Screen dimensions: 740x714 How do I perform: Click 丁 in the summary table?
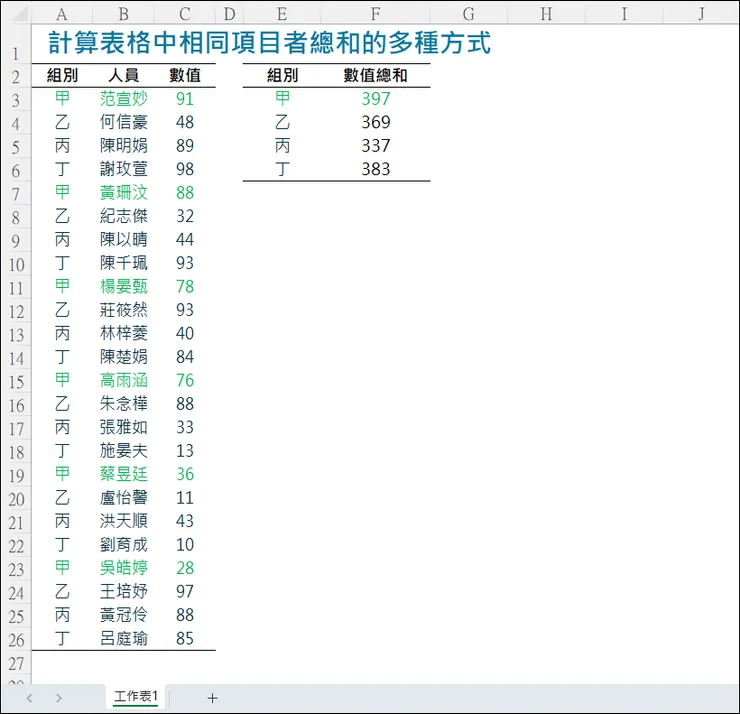coord(282,169)
